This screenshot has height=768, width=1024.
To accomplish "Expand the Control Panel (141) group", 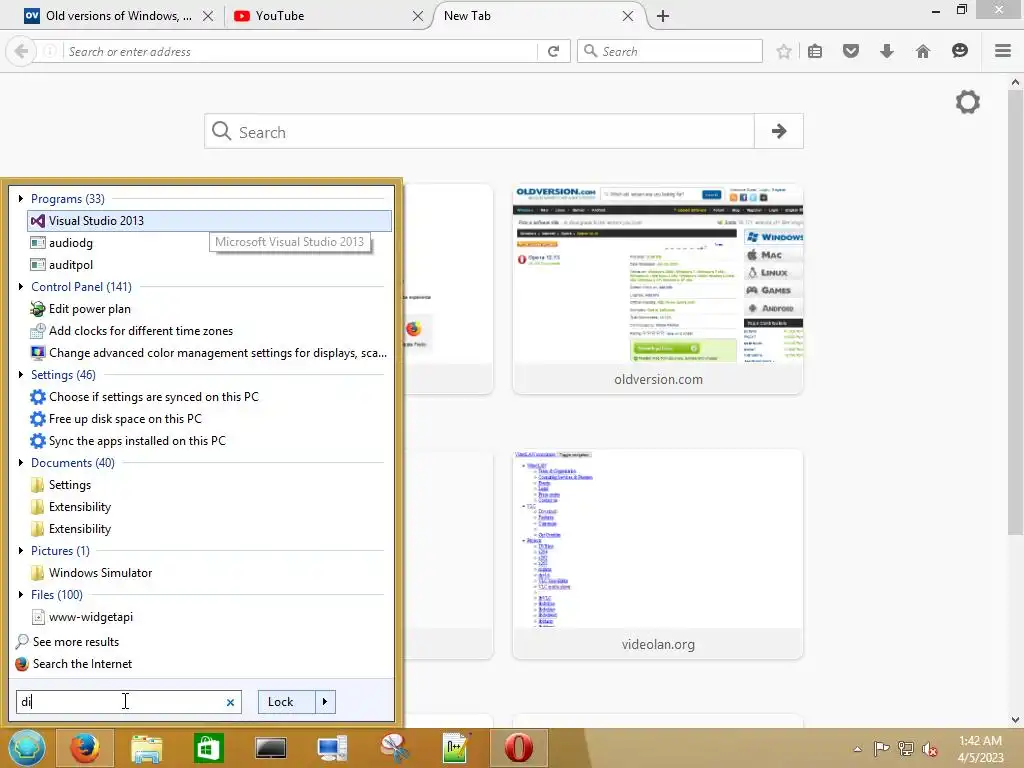I will [21, 287].
